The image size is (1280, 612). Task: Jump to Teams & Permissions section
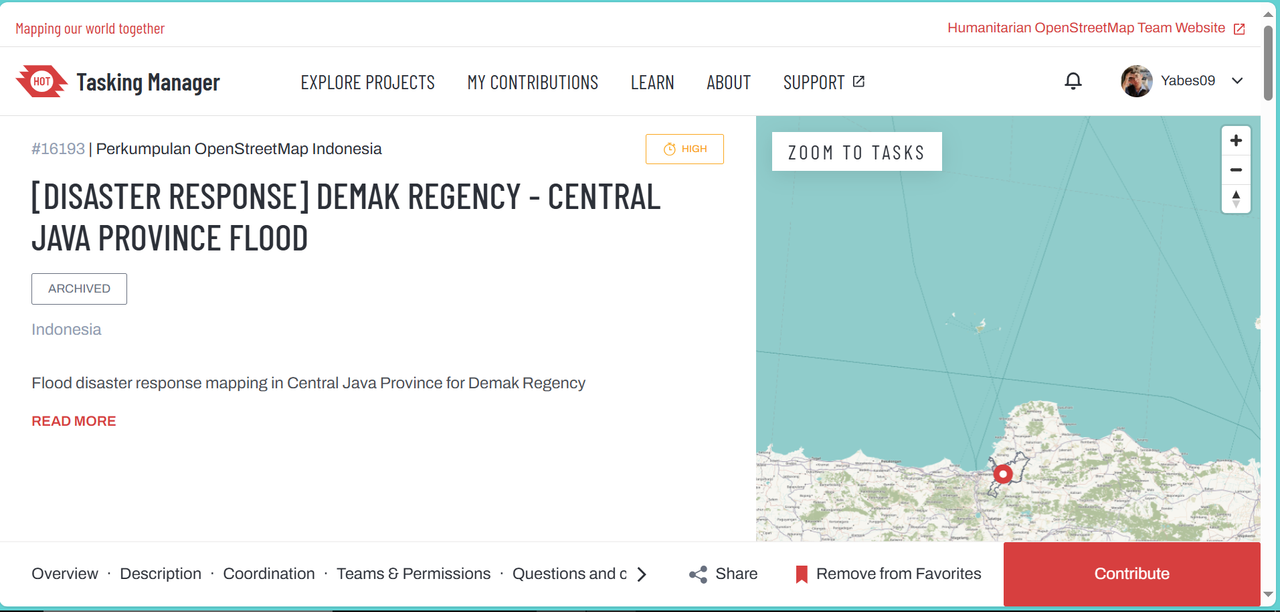pyautogui.click(x=414, y=574)
